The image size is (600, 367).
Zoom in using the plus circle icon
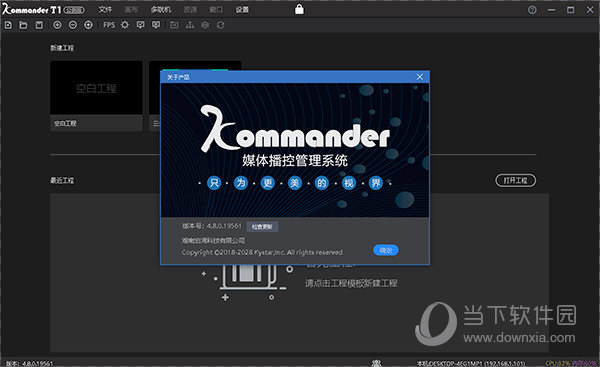click(x=57, y=25)
